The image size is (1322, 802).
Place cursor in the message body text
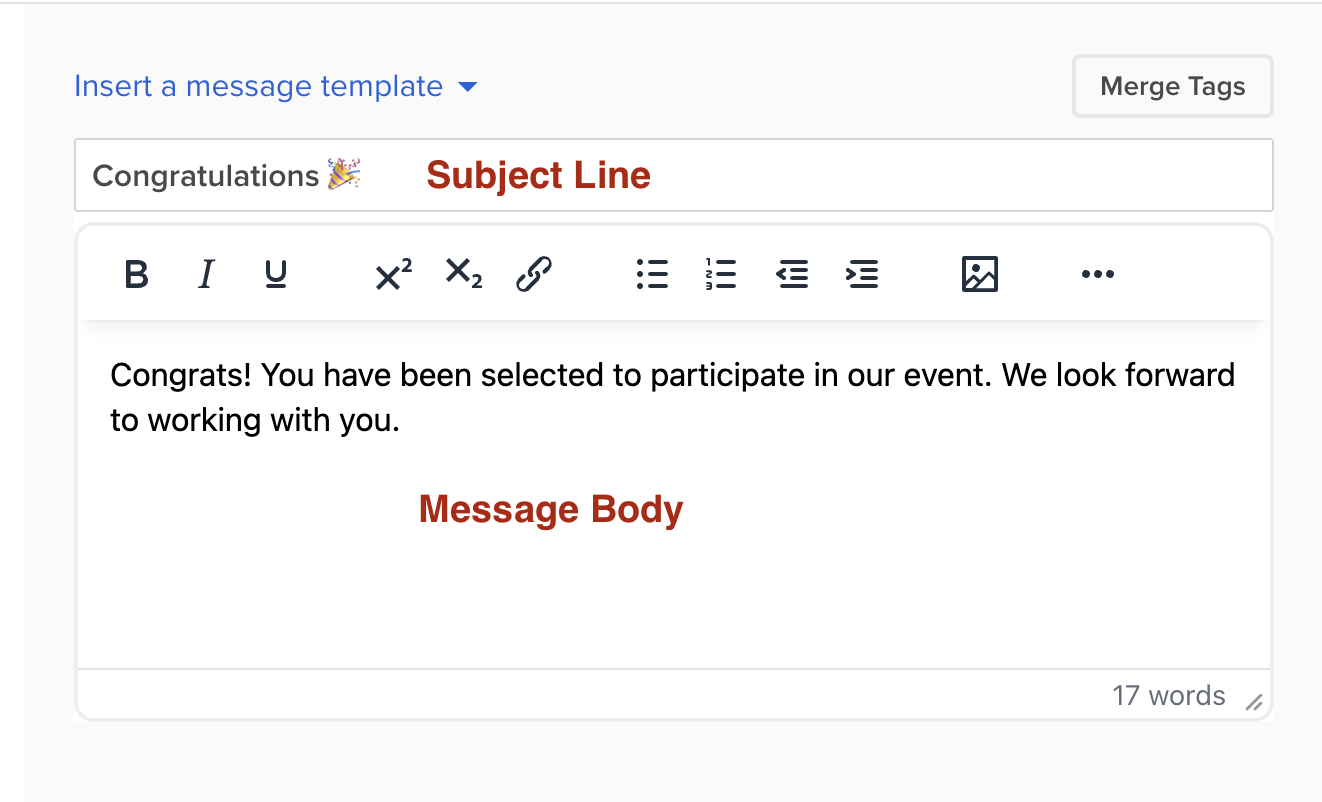tap(672, 397)
